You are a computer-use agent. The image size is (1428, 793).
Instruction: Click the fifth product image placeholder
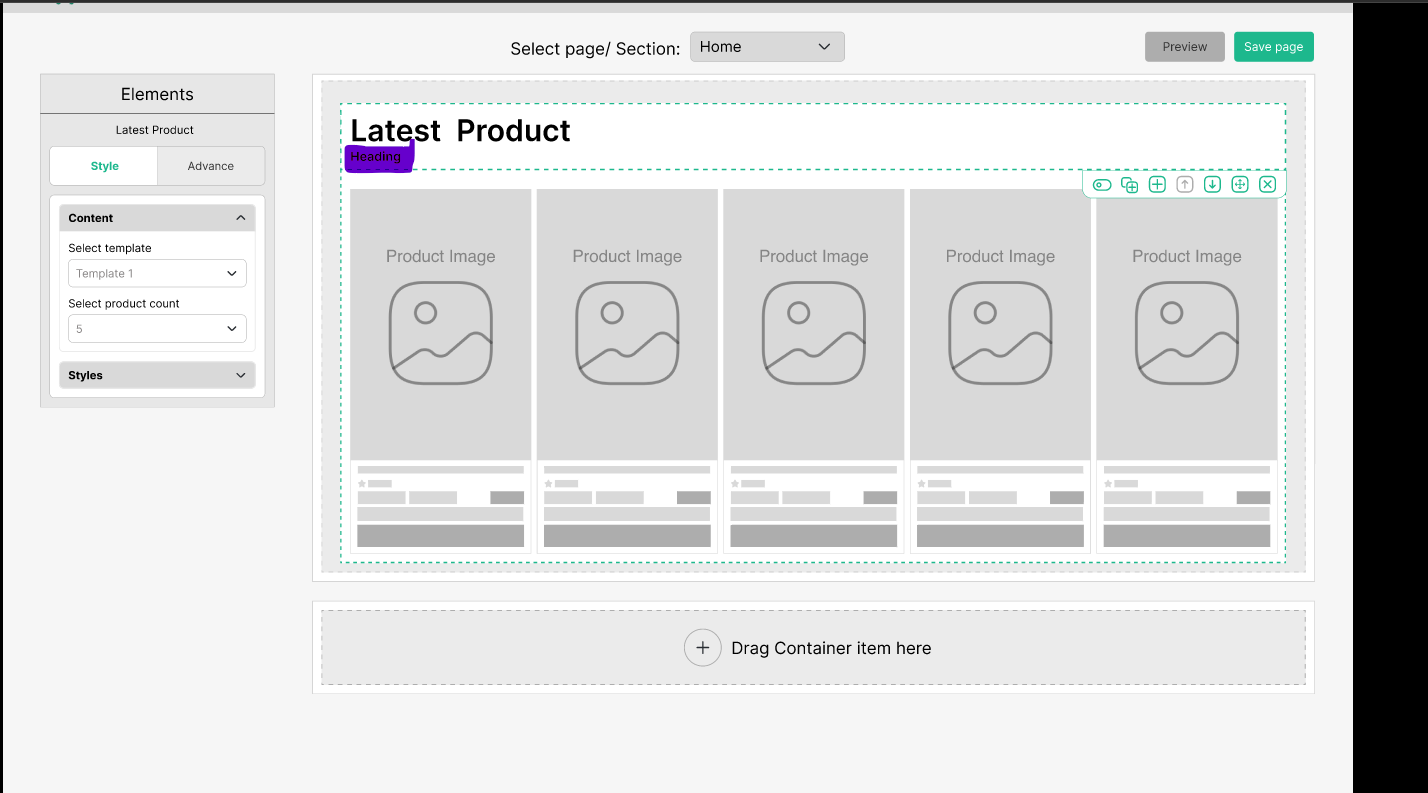pos(1187,325)
